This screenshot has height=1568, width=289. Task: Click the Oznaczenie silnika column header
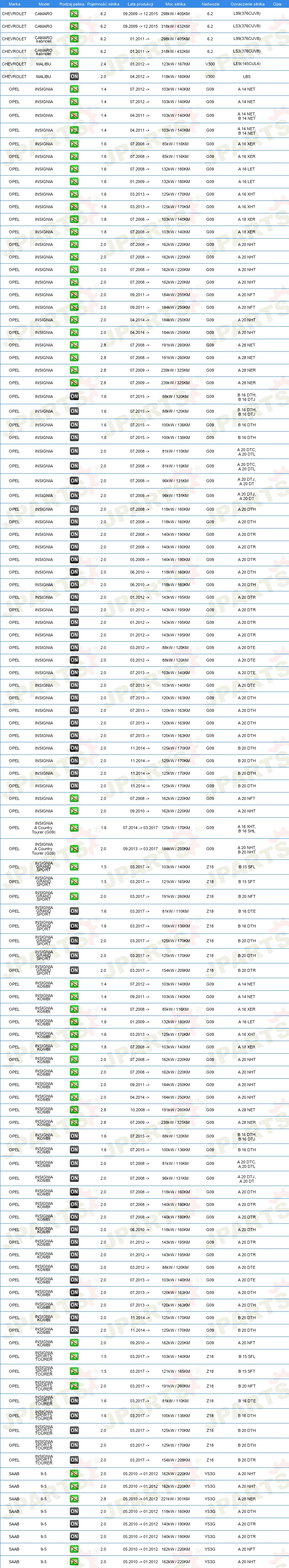coord(247,4)
